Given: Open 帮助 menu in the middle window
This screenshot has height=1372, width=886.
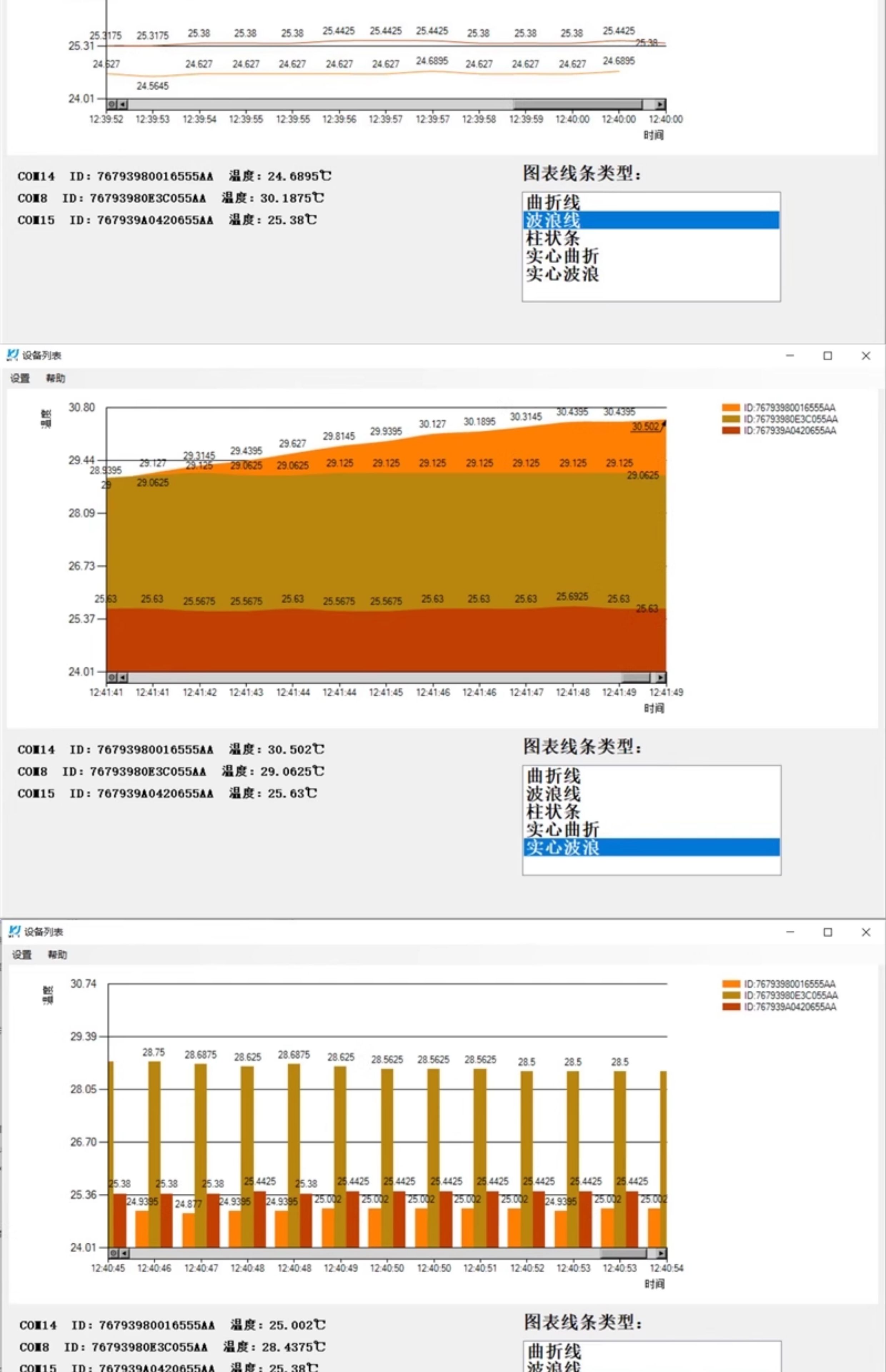Looking at the screenshot, I should pos(56,378).
